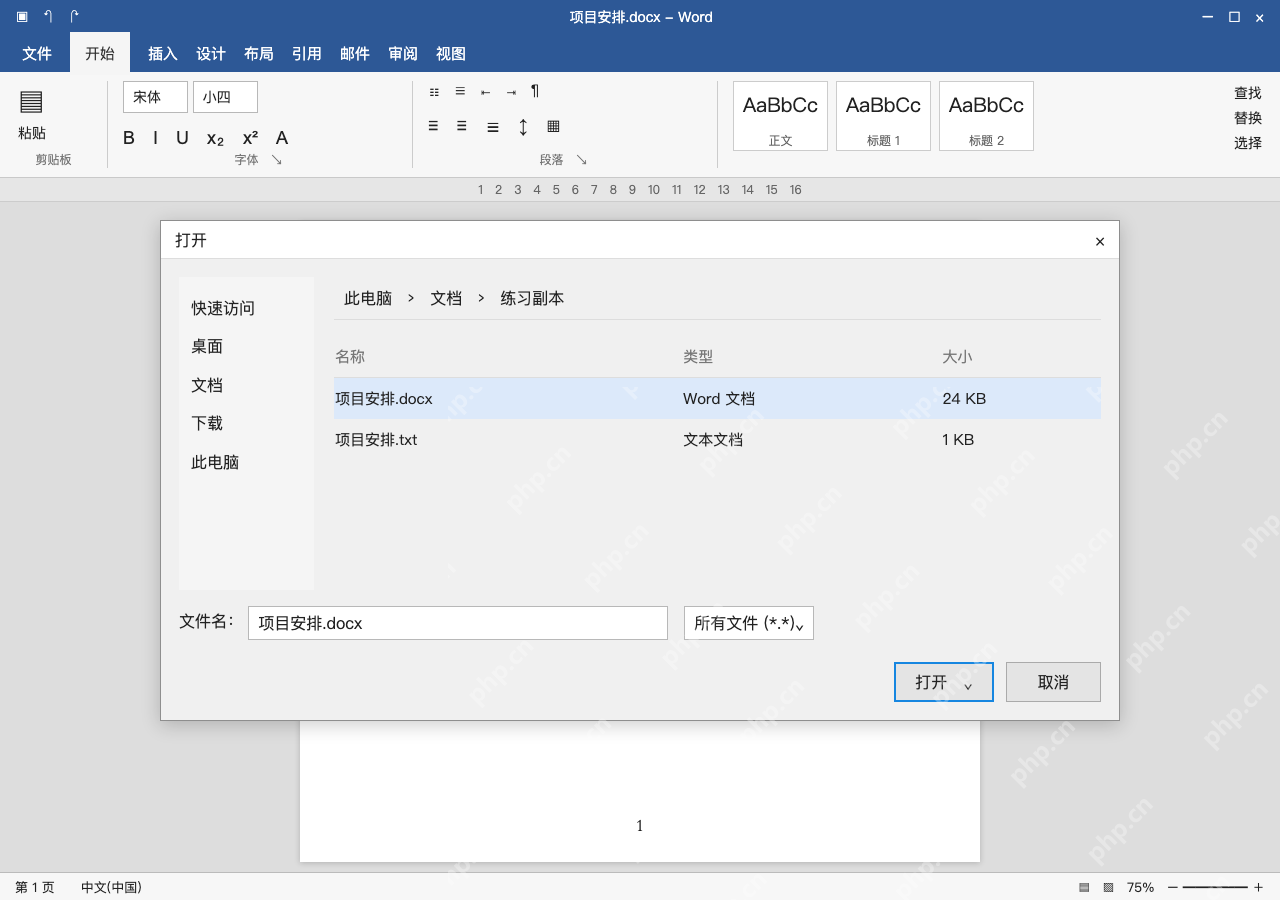Select the 标题 1 style thumbnail
The height and width of the screenshot is (900, 1280).
click(x=883, y=116)
